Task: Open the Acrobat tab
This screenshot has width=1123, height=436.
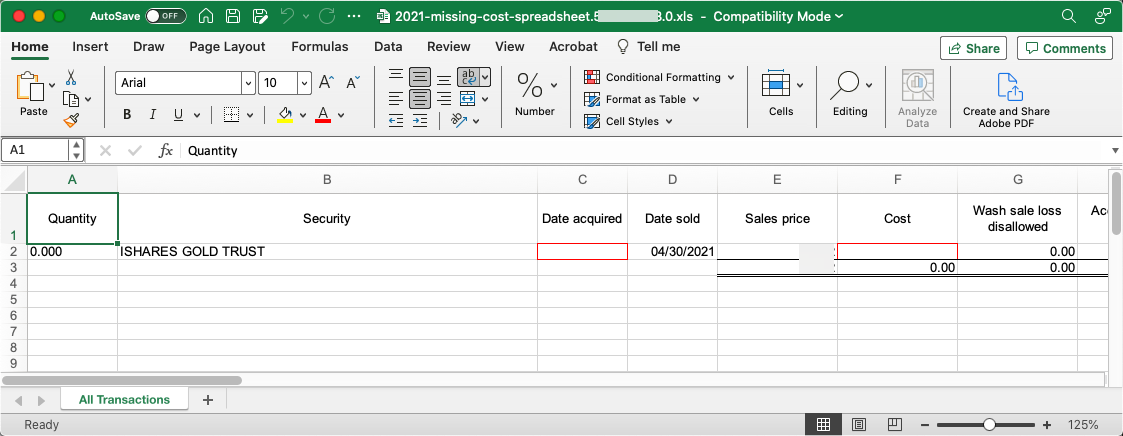Action: click(x=573, y=47)
